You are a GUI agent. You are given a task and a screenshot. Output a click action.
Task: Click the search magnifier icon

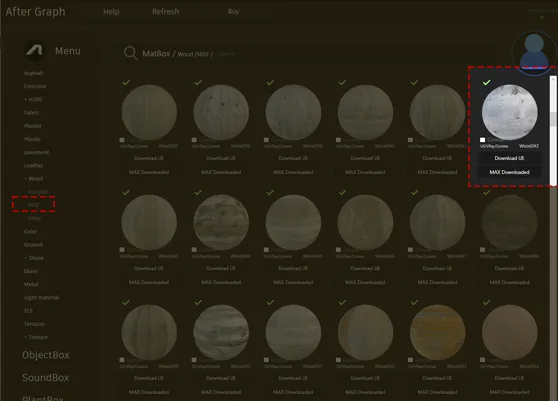[130, 53]
